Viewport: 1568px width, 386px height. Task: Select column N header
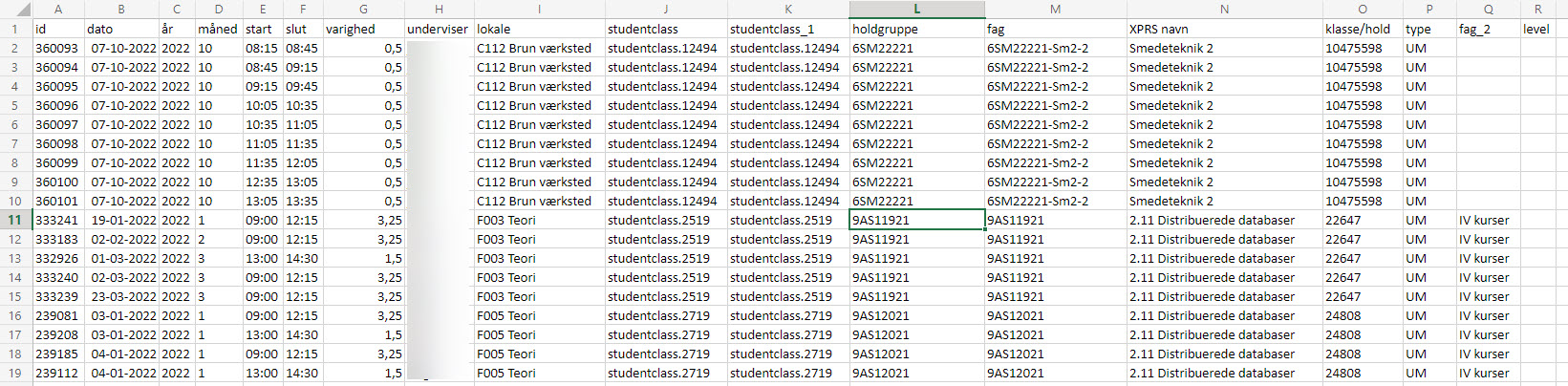pyautogui.click(x=1224, y=9)
